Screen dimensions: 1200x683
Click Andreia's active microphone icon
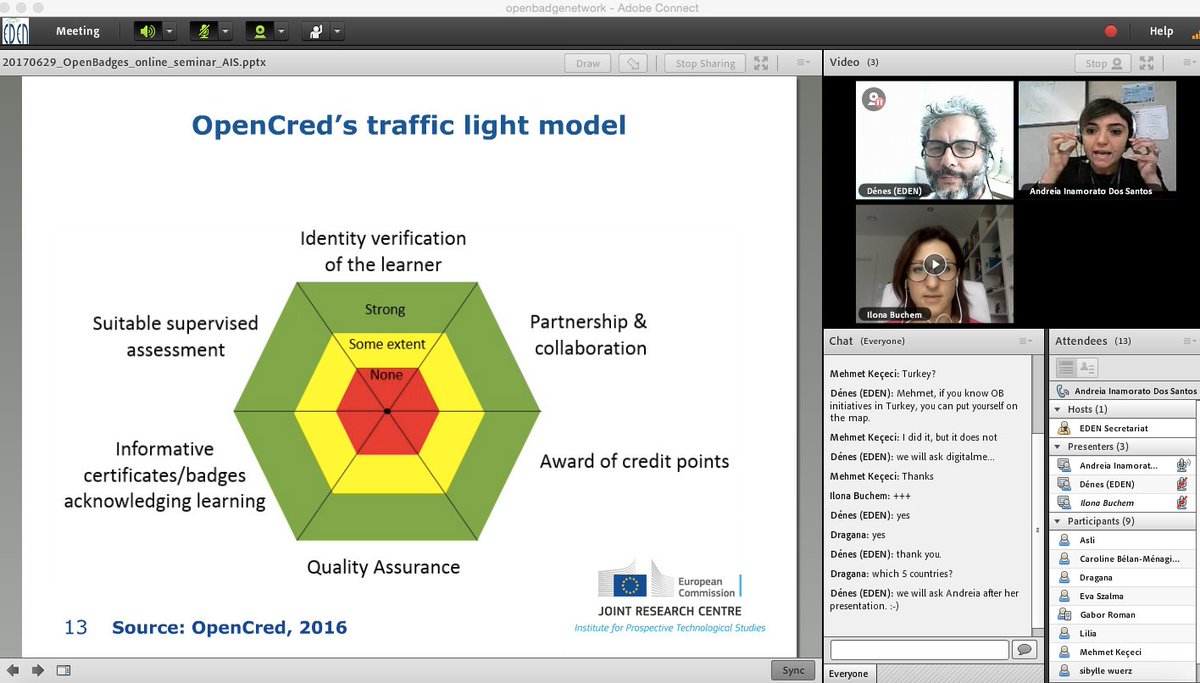(1183, 465)
